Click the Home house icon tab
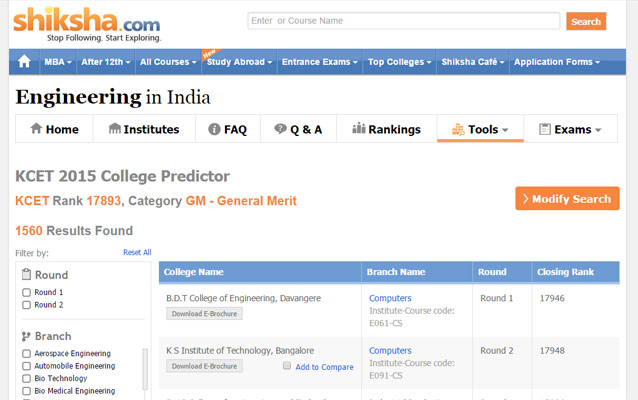The width and height of the screenshot is (638, 400). tap(54, 129)
